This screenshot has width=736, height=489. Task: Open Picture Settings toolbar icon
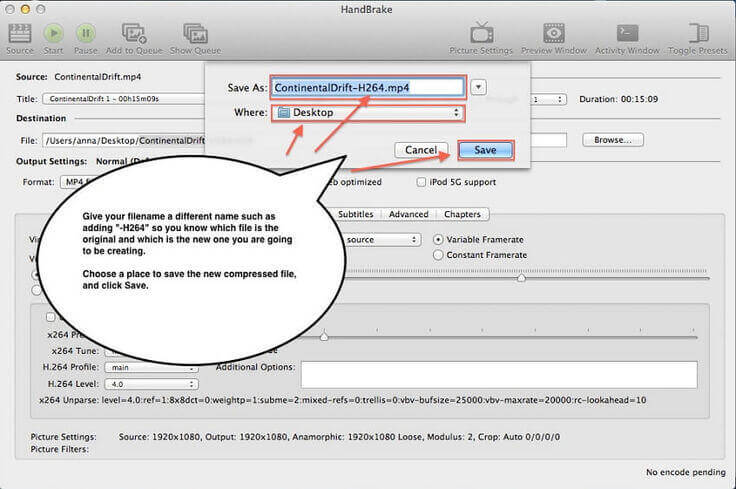coord(482,33)
